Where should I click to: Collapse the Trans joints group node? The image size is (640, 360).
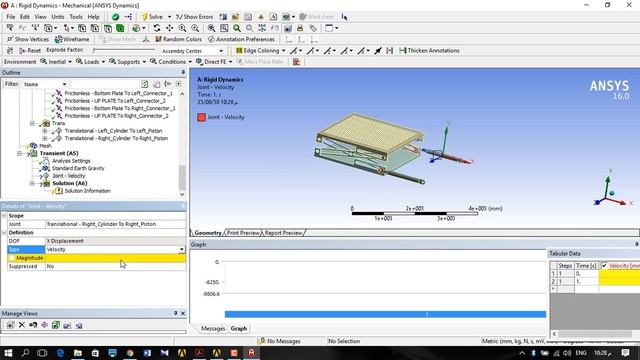32,123
